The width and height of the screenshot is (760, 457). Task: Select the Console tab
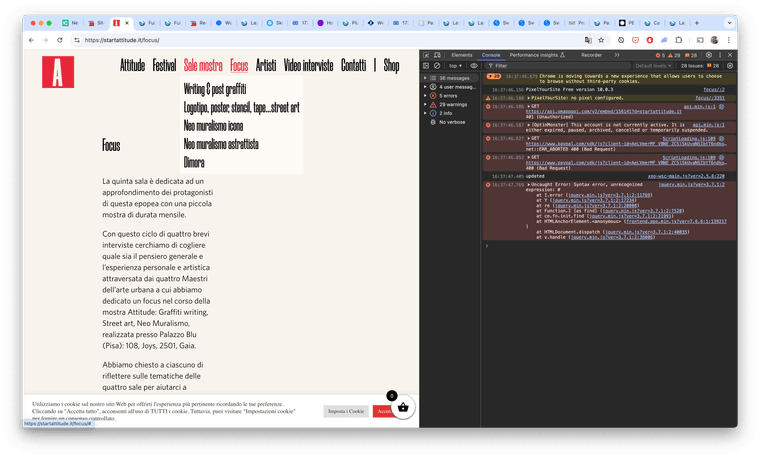(491, 55)
